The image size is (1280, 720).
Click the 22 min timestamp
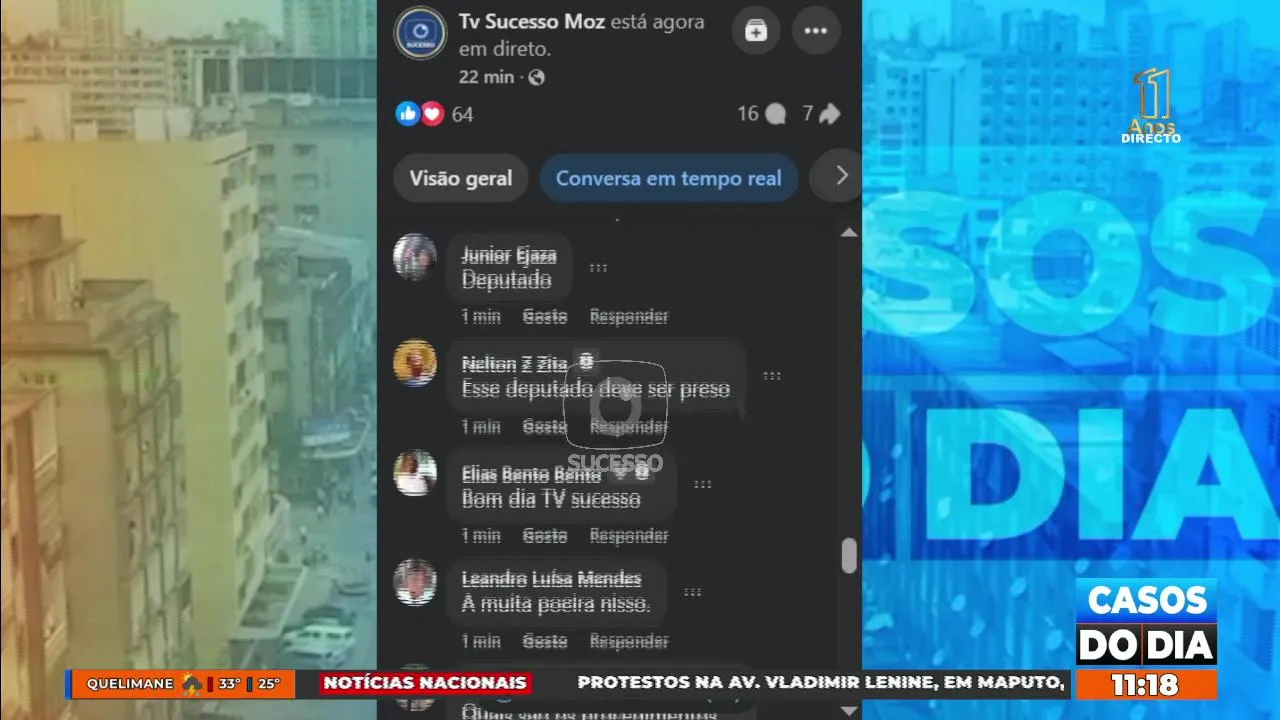(x=486, y=77)
